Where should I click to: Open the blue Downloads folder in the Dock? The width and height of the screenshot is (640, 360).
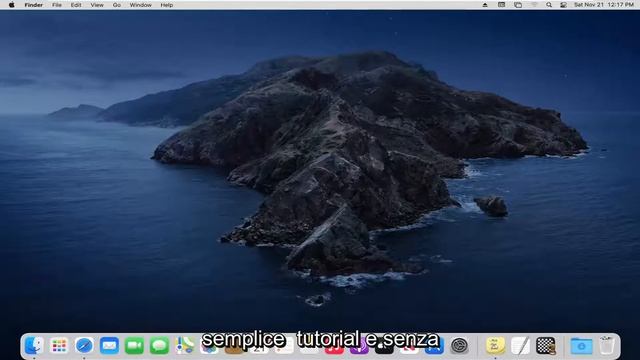point(581,346)
